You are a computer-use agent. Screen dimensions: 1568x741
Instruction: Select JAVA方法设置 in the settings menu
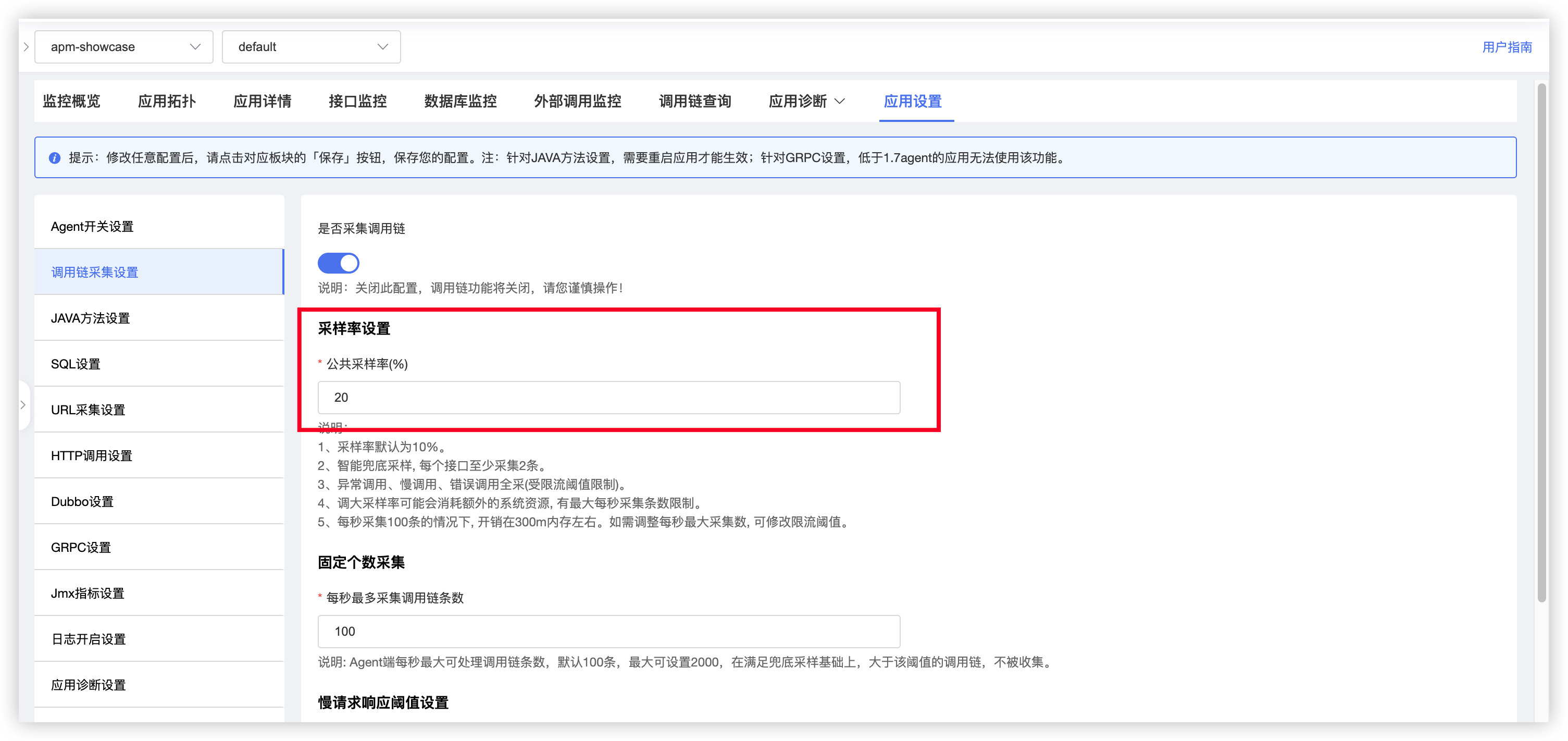[159, 318]
